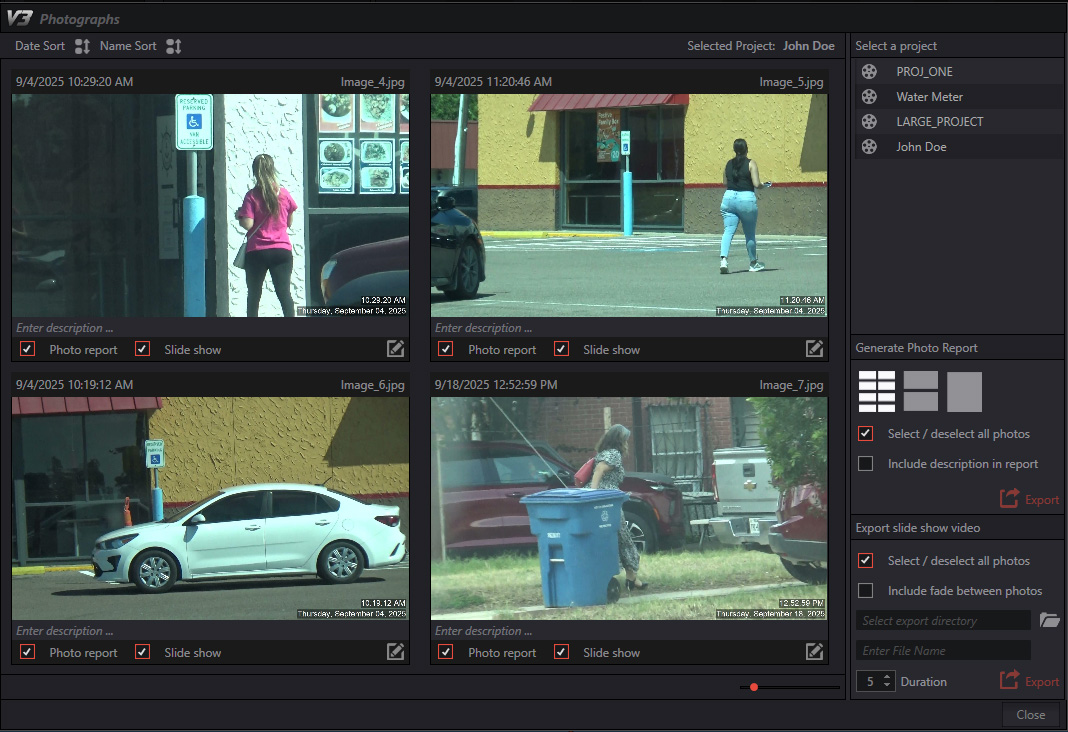Increase the Duration stepper value
The width and height of the screenshot is (1068, 732).
tap(887, 677)
